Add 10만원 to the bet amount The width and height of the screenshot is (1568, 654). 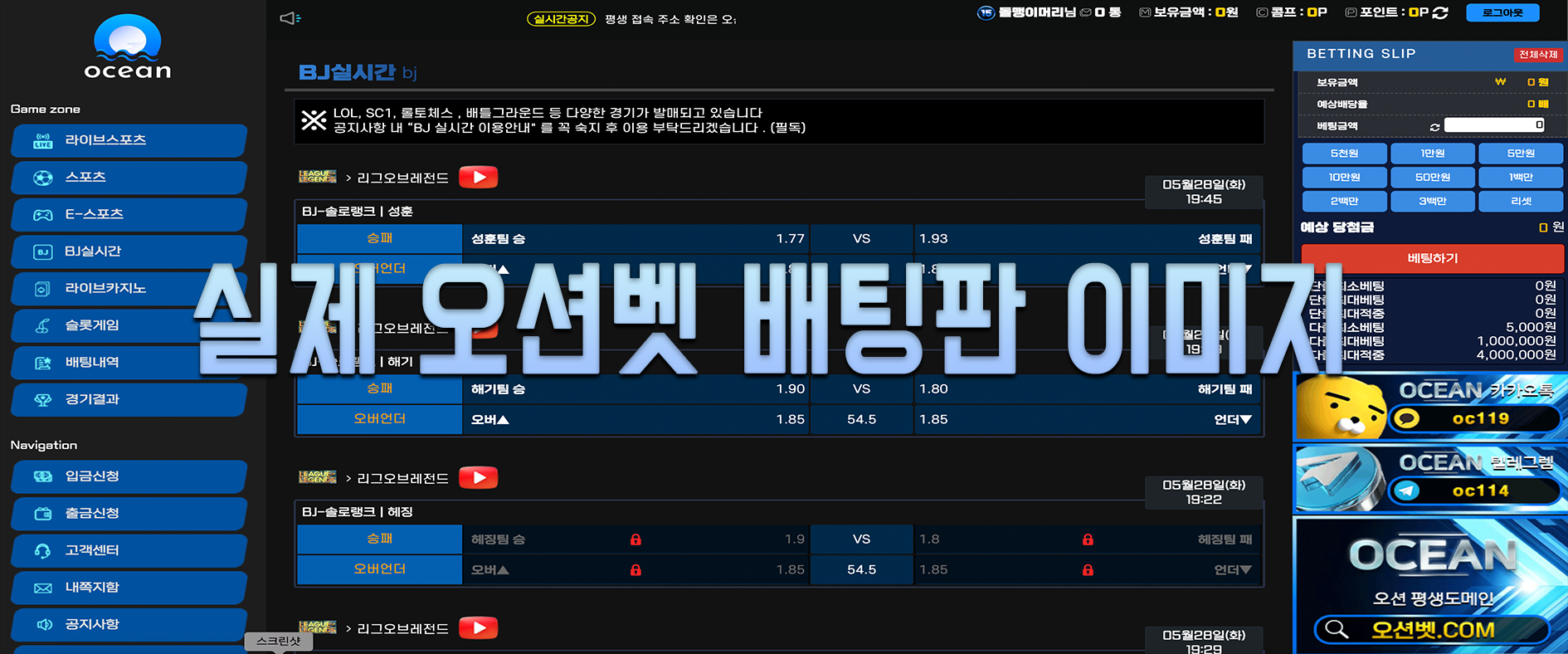[1344, 178]
